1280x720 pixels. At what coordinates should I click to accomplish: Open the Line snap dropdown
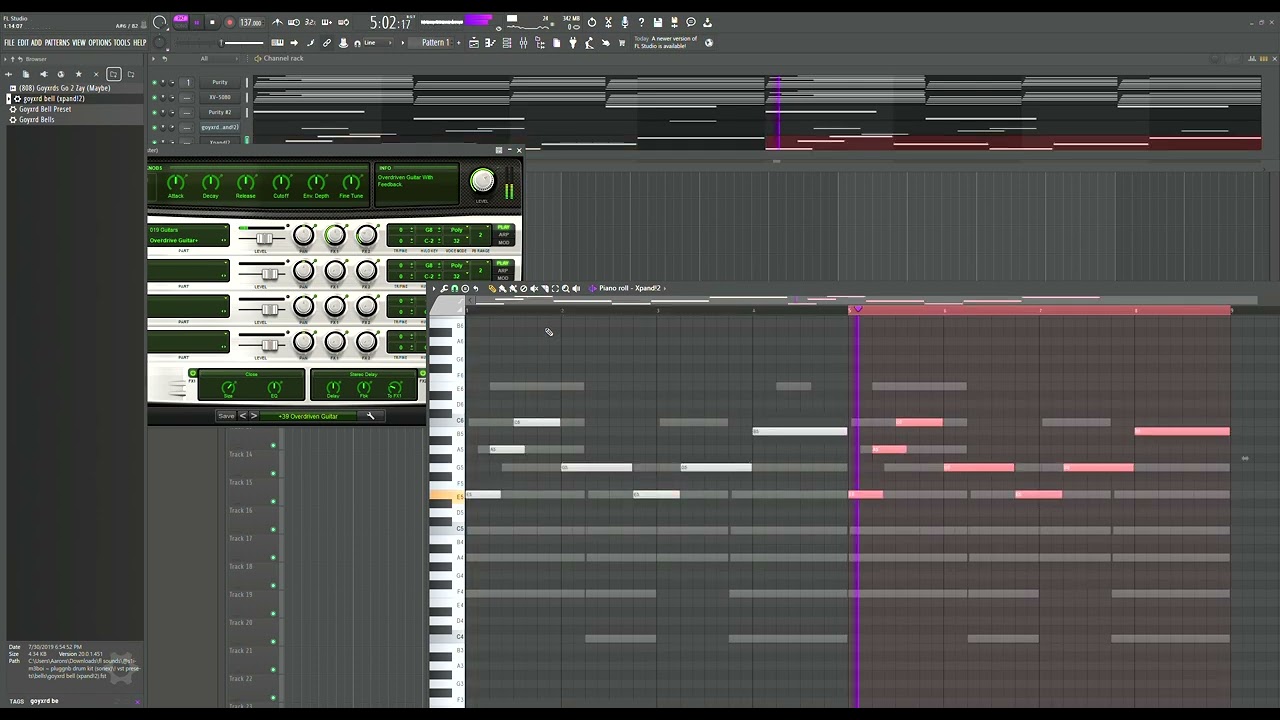point(378,43)
